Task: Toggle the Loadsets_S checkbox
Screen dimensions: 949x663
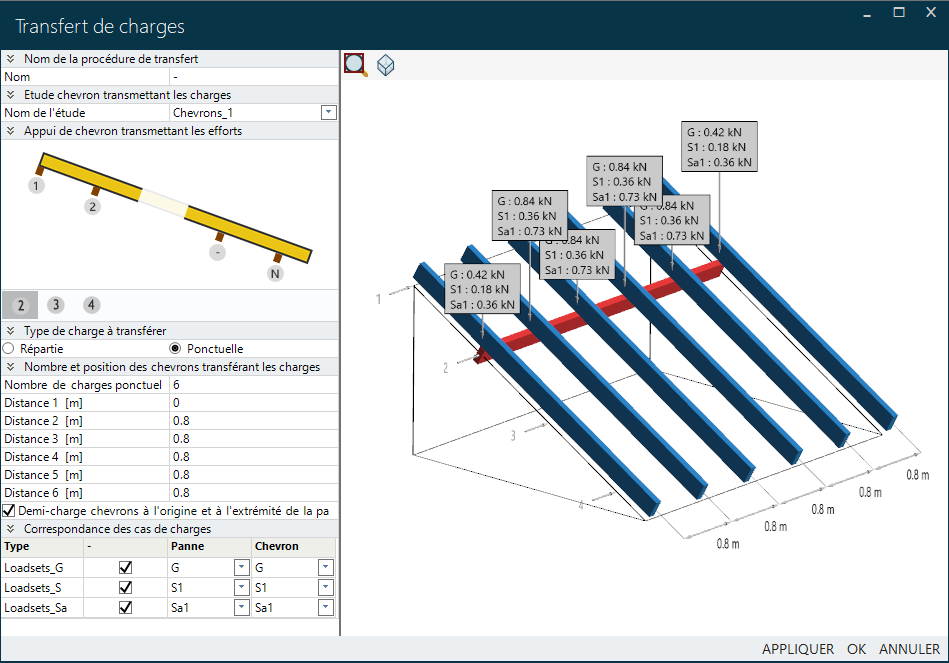Action: click(125, 587)
